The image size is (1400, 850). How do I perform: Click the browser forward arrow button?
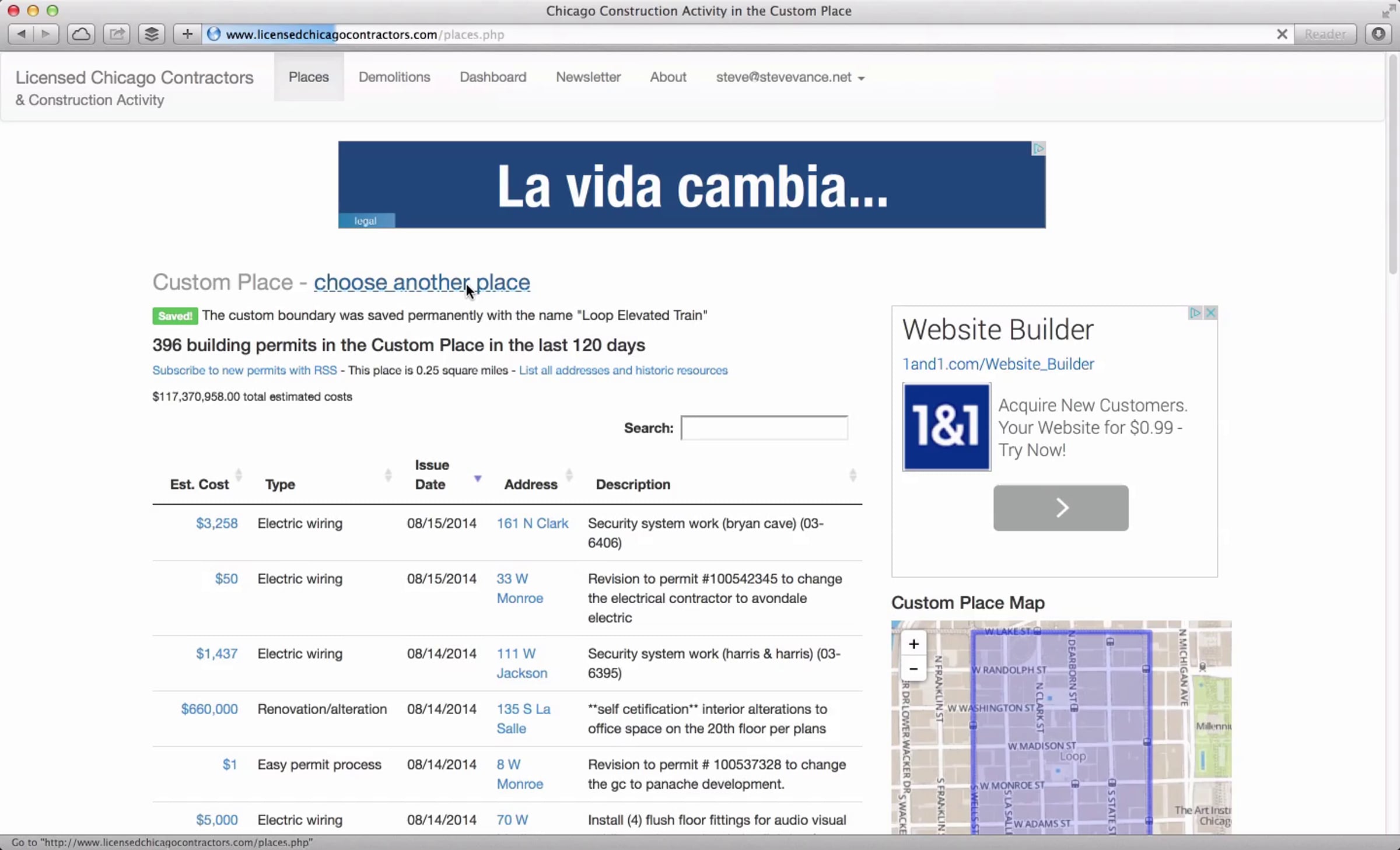[45, 34]
